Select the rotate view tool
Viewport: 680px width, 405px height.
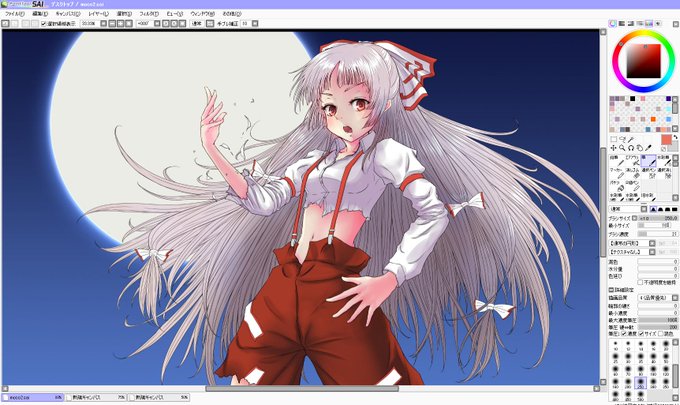[x=631, y=148]
